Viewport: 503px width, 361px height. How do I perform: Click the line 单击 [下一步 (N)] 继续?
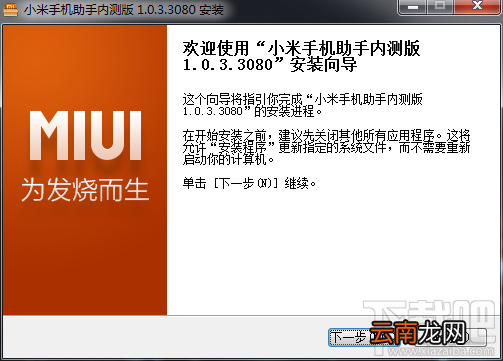click(x=249, y=183)
